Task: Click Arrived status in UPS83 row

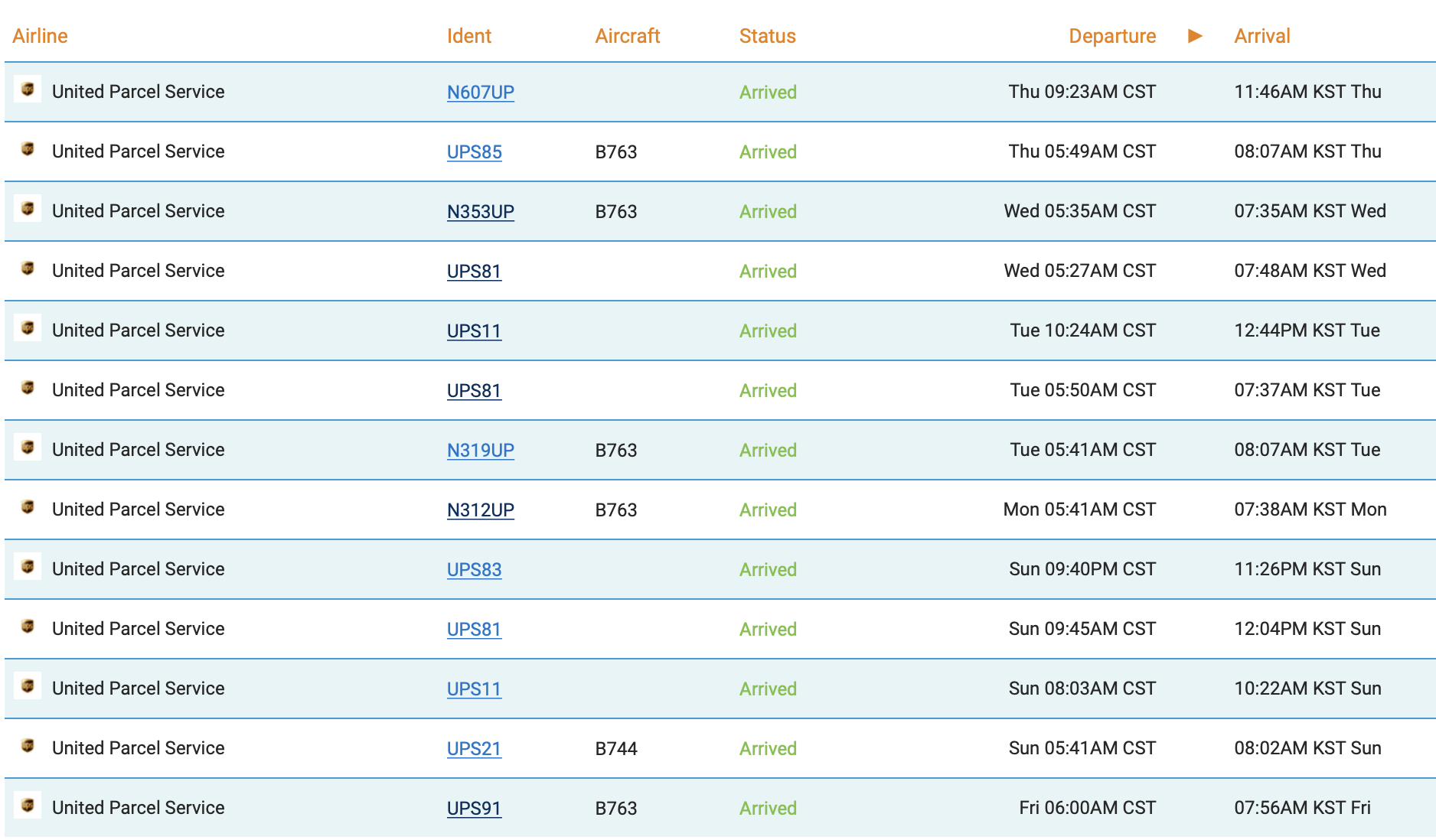Action: 768,569
